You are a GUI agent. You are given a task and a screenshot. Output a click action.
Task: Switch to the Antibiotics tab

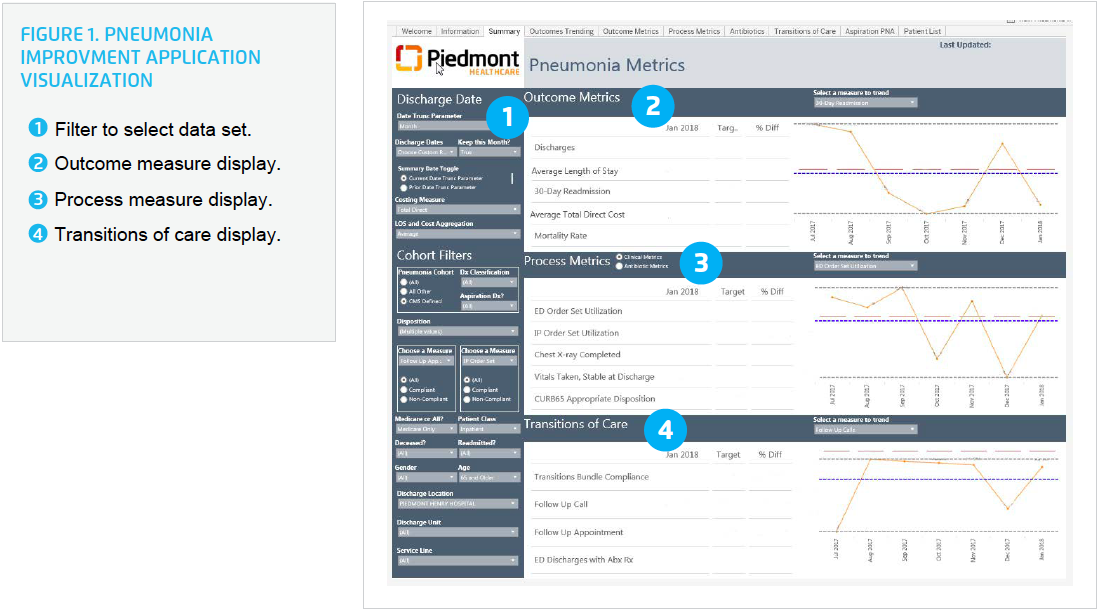[747, 31]
